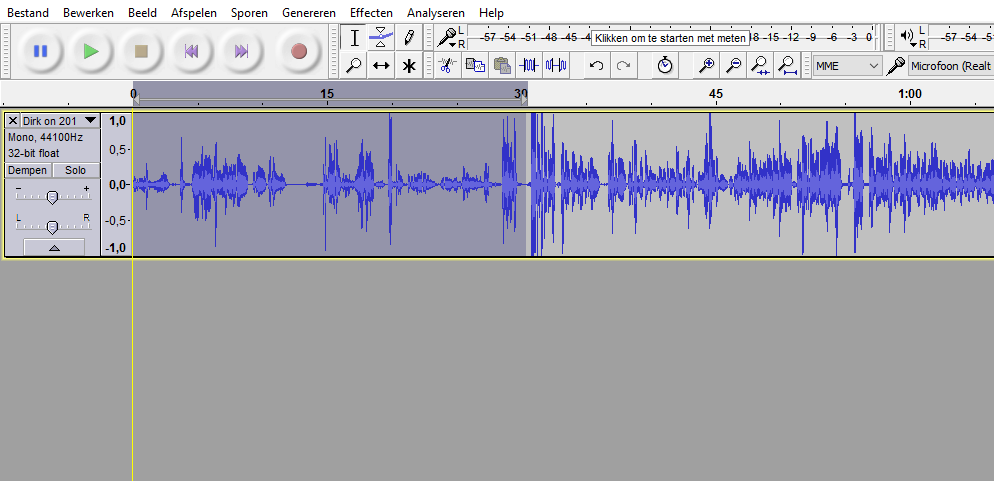Open the MME audio host dropdown
Screen dimensions: 994x481
tap(848, 65)
